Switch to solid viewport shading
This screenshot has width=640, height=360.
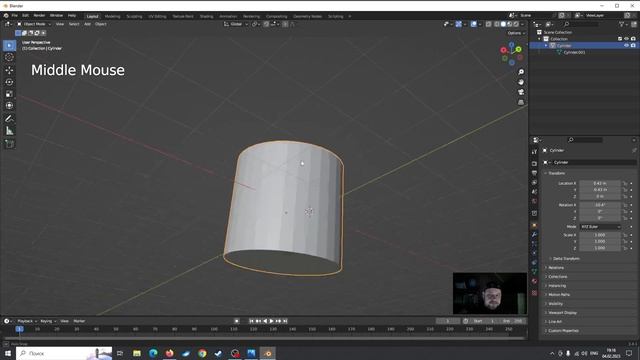tap(503, 24)
